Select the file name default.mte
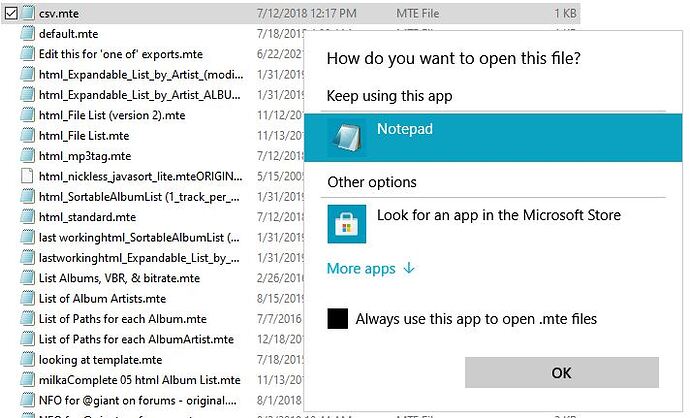Image resolution: width=690 pixels, height=418 pixels. (69, 34)
